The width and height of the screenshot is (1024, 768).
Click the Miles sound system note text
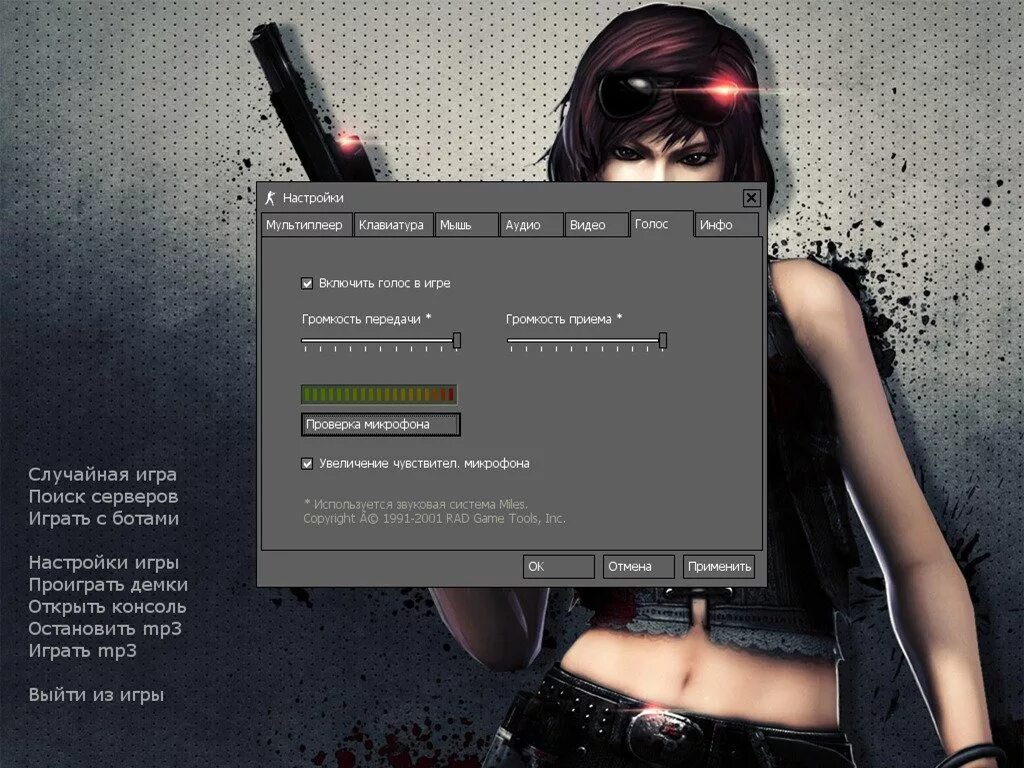point(415,504)
